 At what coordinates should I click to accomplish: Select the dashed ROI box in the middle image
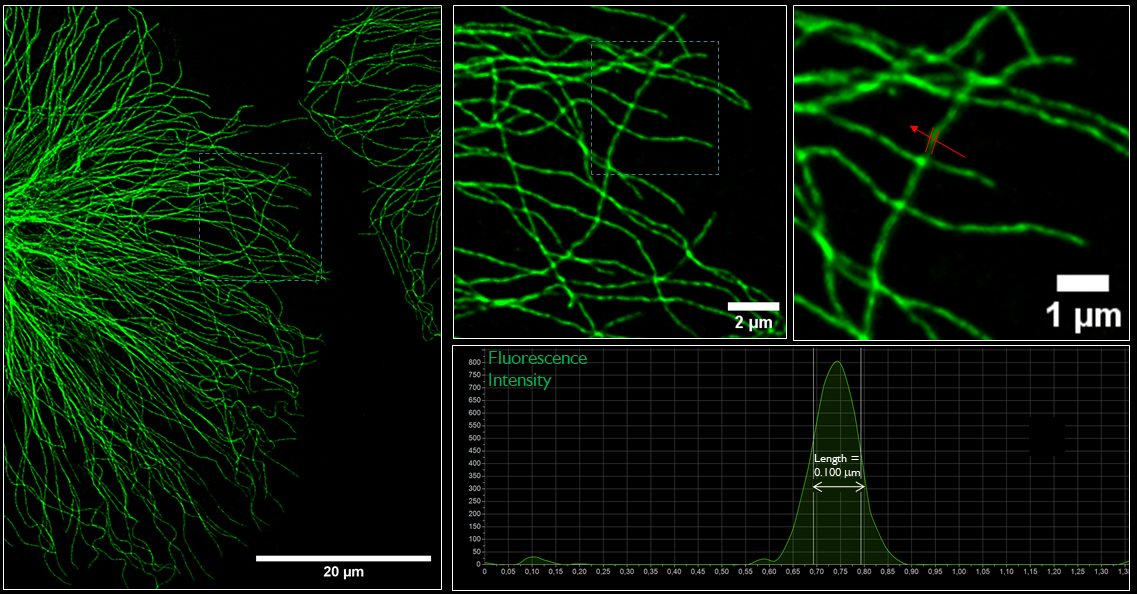654,108
